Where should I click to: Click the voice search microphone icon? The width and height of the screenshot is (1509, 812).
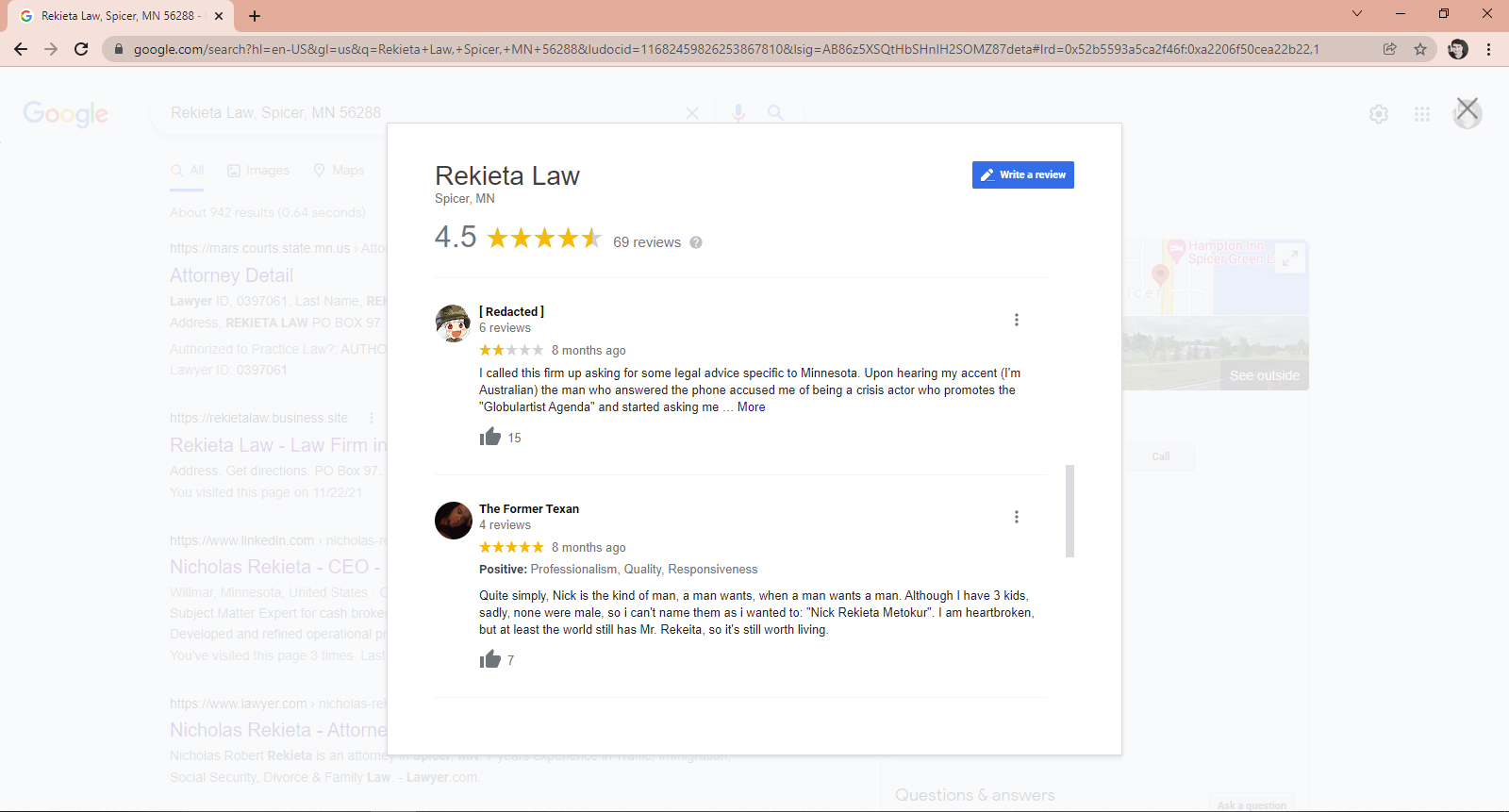[738, 113]
